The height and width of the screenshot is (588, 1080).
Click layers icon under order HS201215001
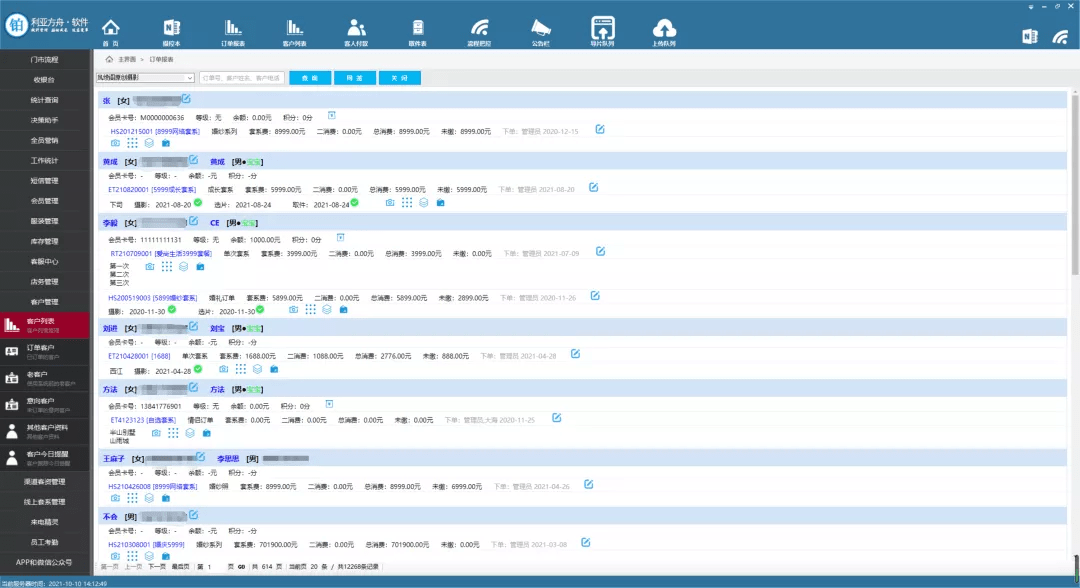[149, 143]
